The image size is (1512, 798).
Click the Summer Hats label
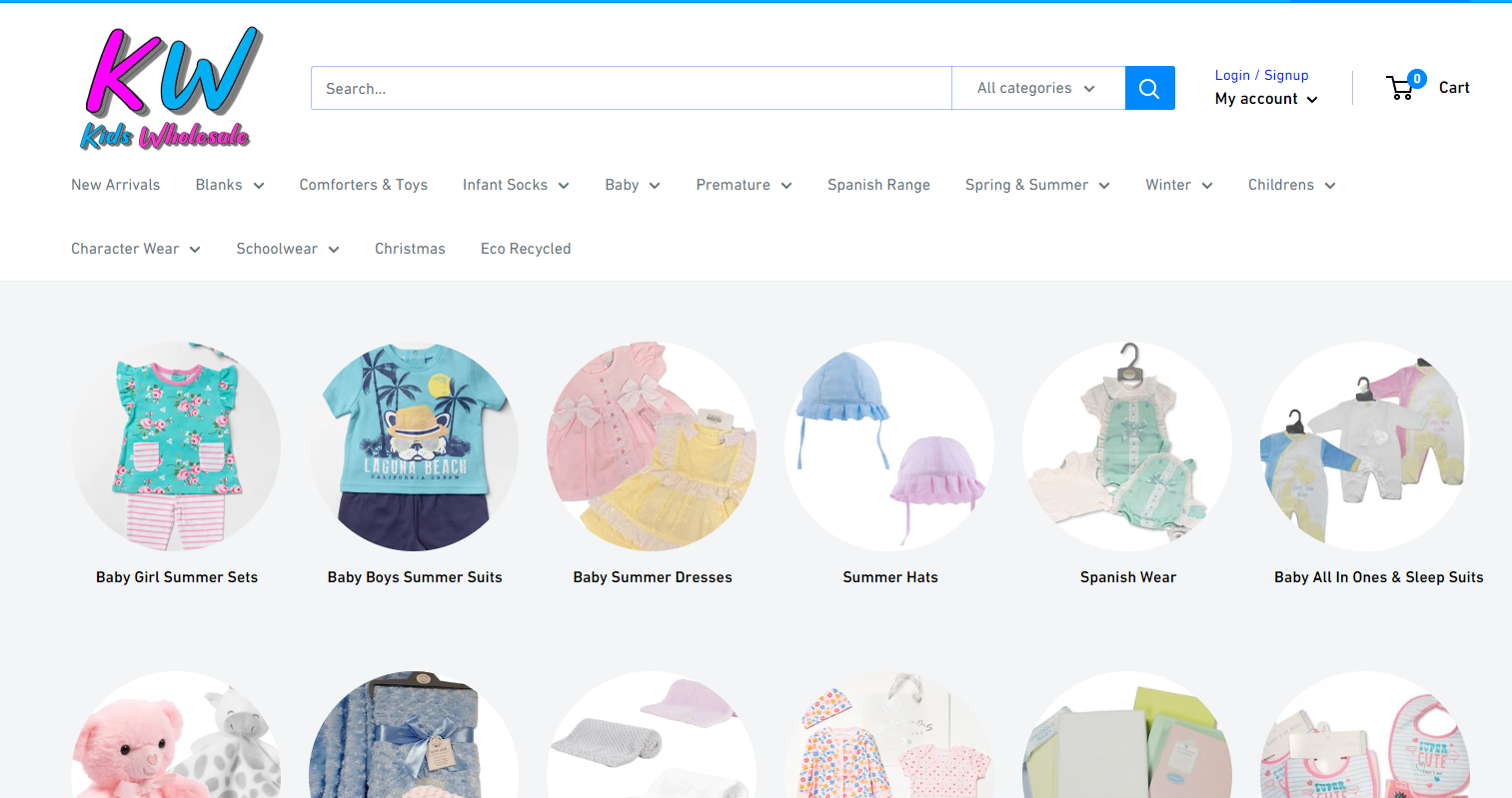pyautogui.click(x=890, y=577)
